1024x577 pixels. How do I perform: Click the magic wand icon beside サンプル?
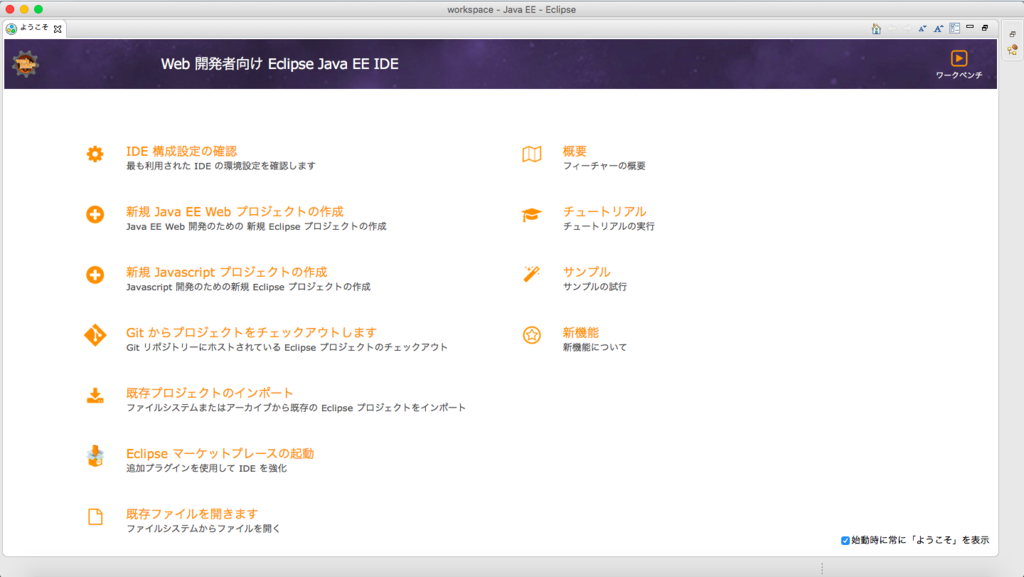(x=532, y=274)
